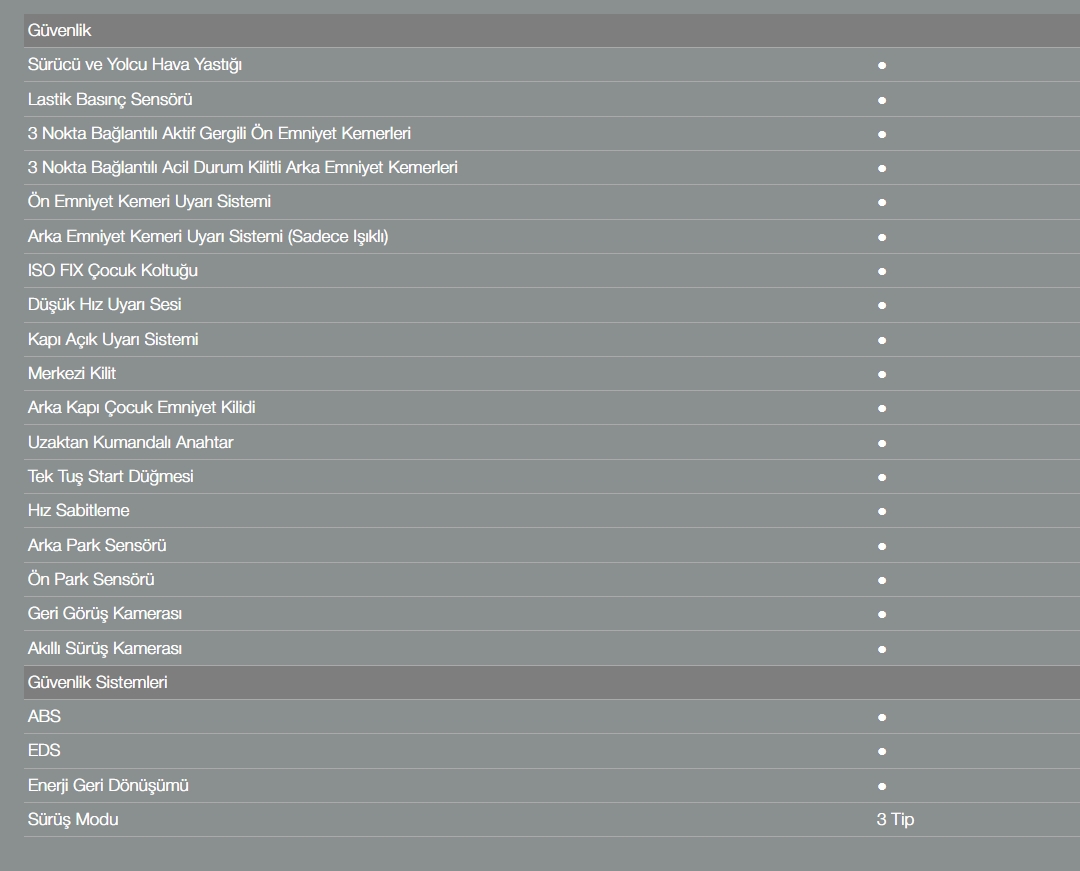The width and height of the screenshot is (1080, 871).
Task: Click Ön Park Sensörü label
Action: [x=91, y=580]
